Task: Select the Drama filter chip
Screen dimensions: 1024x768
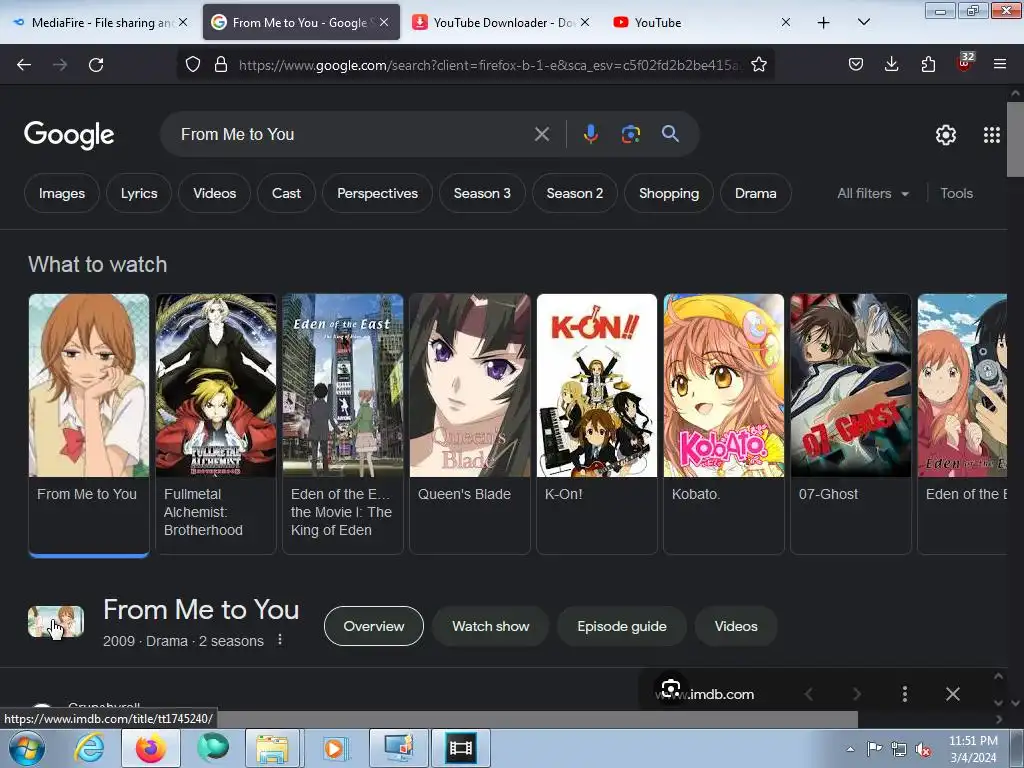Action: click(756, 193)
